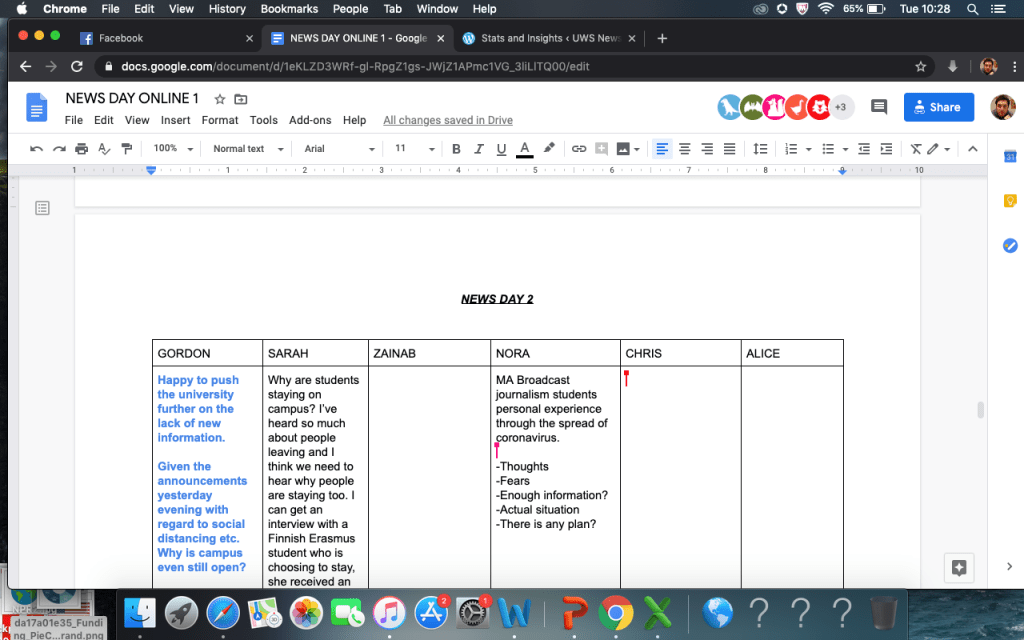Open Google Keep icon in side panel

click(x=1009, y=201)
